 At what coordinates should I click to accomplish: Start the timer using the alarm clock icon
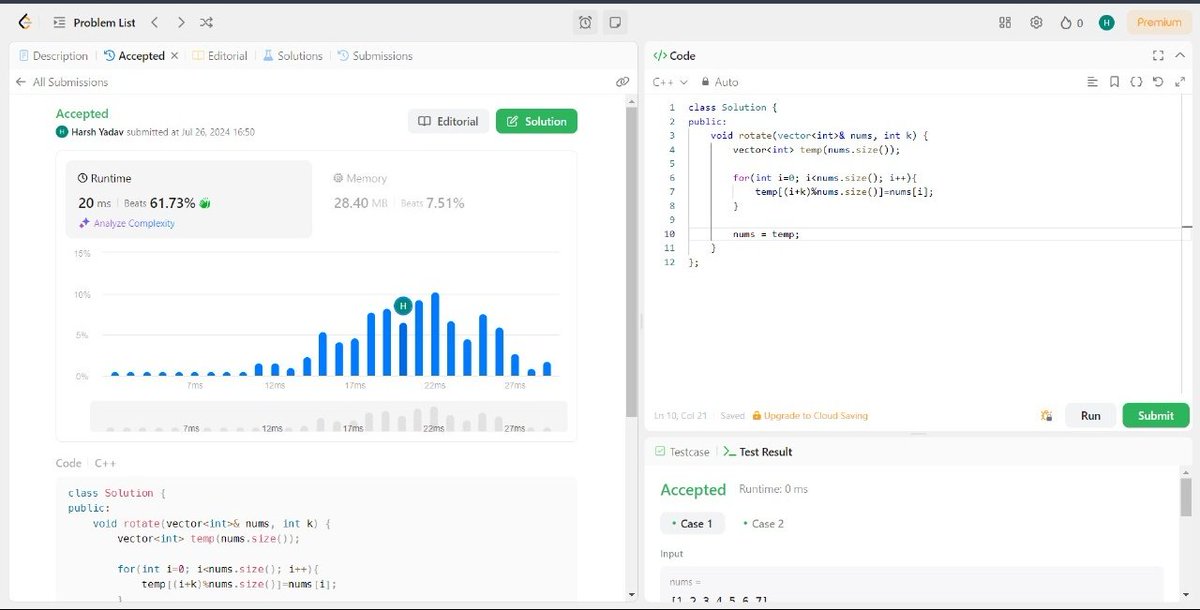[x=585, y=21]
